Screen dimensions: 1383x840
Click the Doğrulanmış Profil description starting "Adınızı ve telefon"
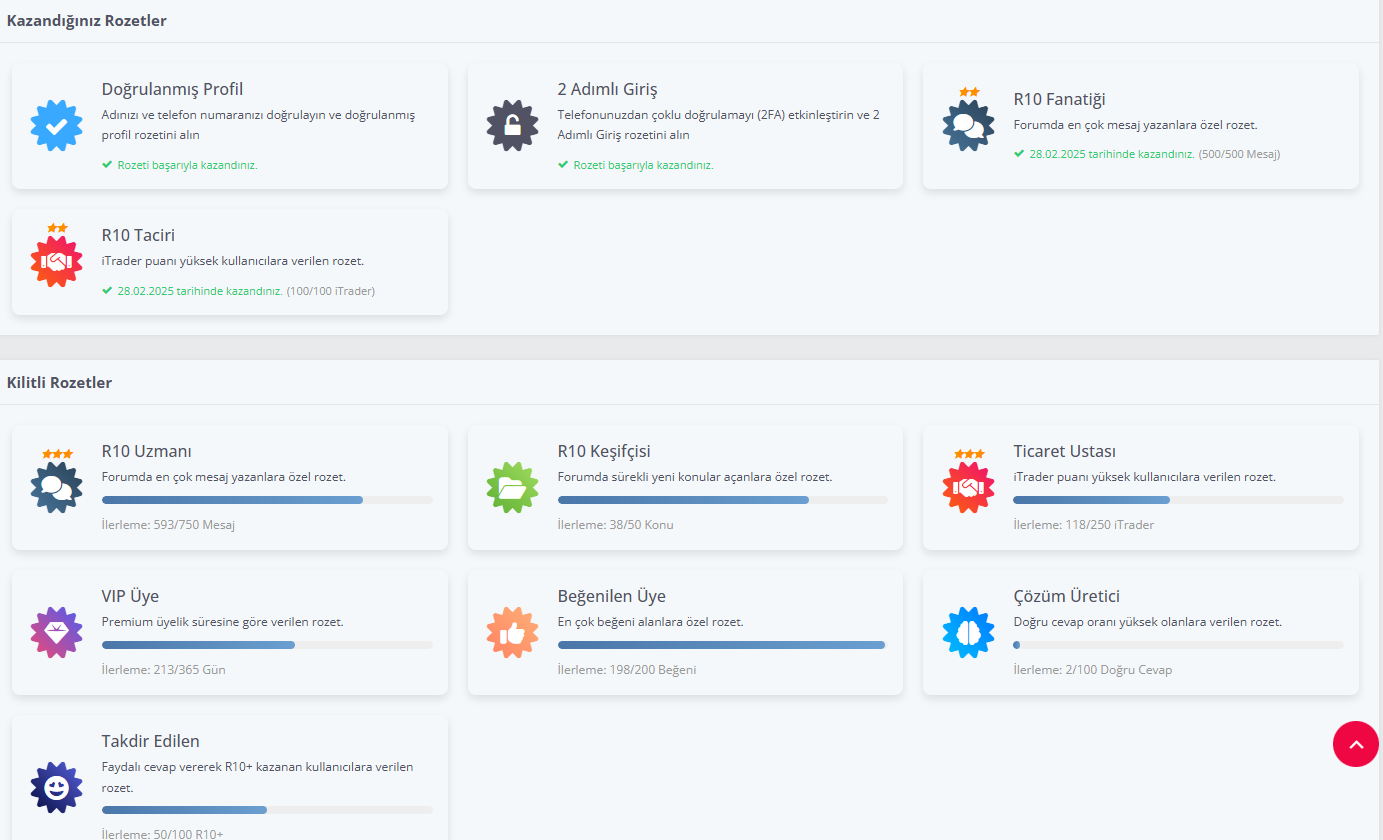[x=258, y=125]
